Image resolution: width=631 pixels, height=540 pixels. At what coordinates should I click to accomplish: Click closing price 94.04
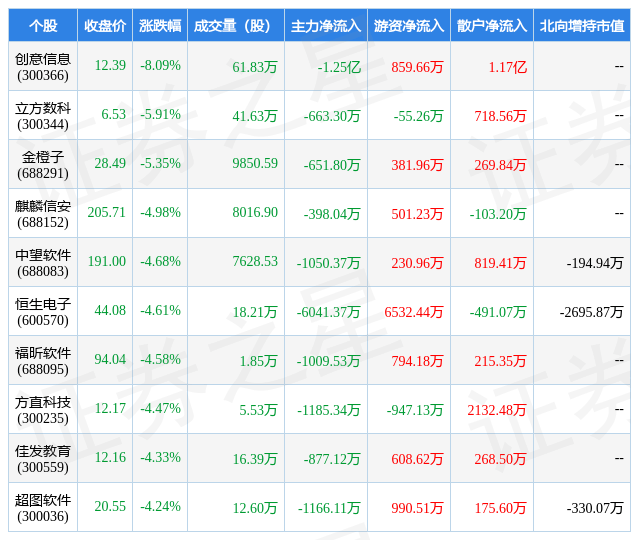point(110,359)
